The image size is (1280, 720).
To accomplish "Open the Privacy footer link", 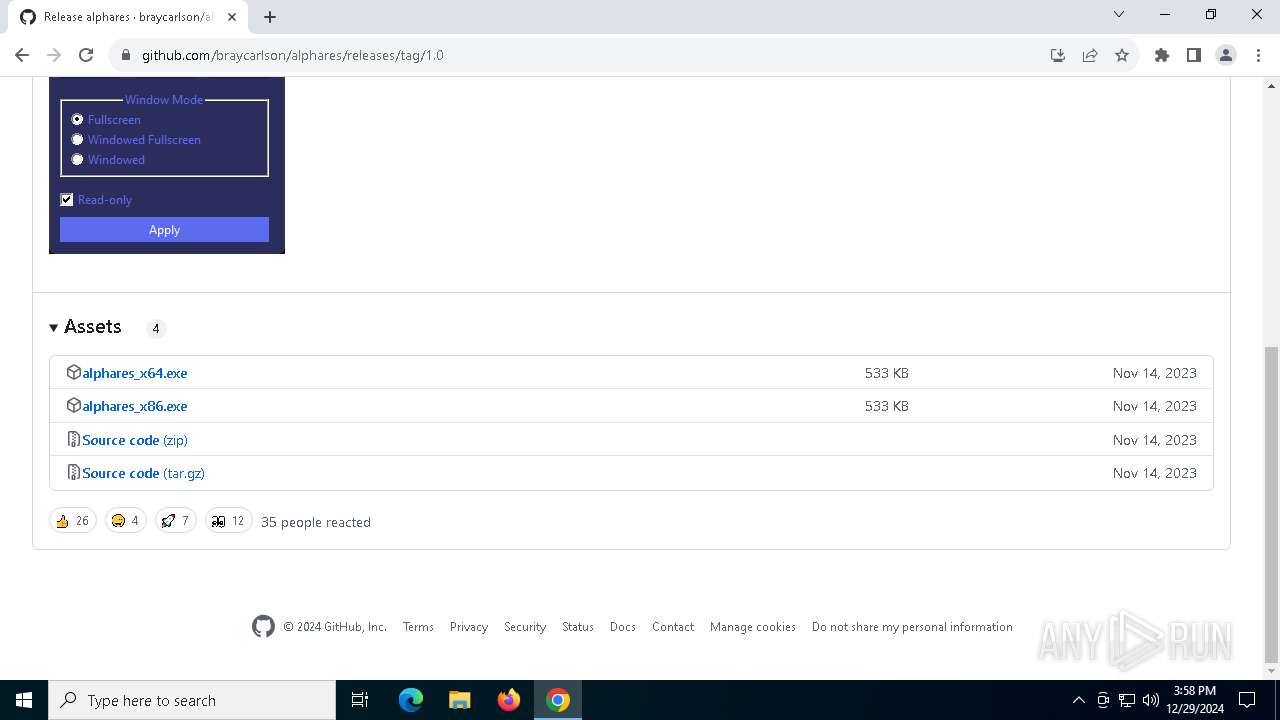I will pos(469,627).
